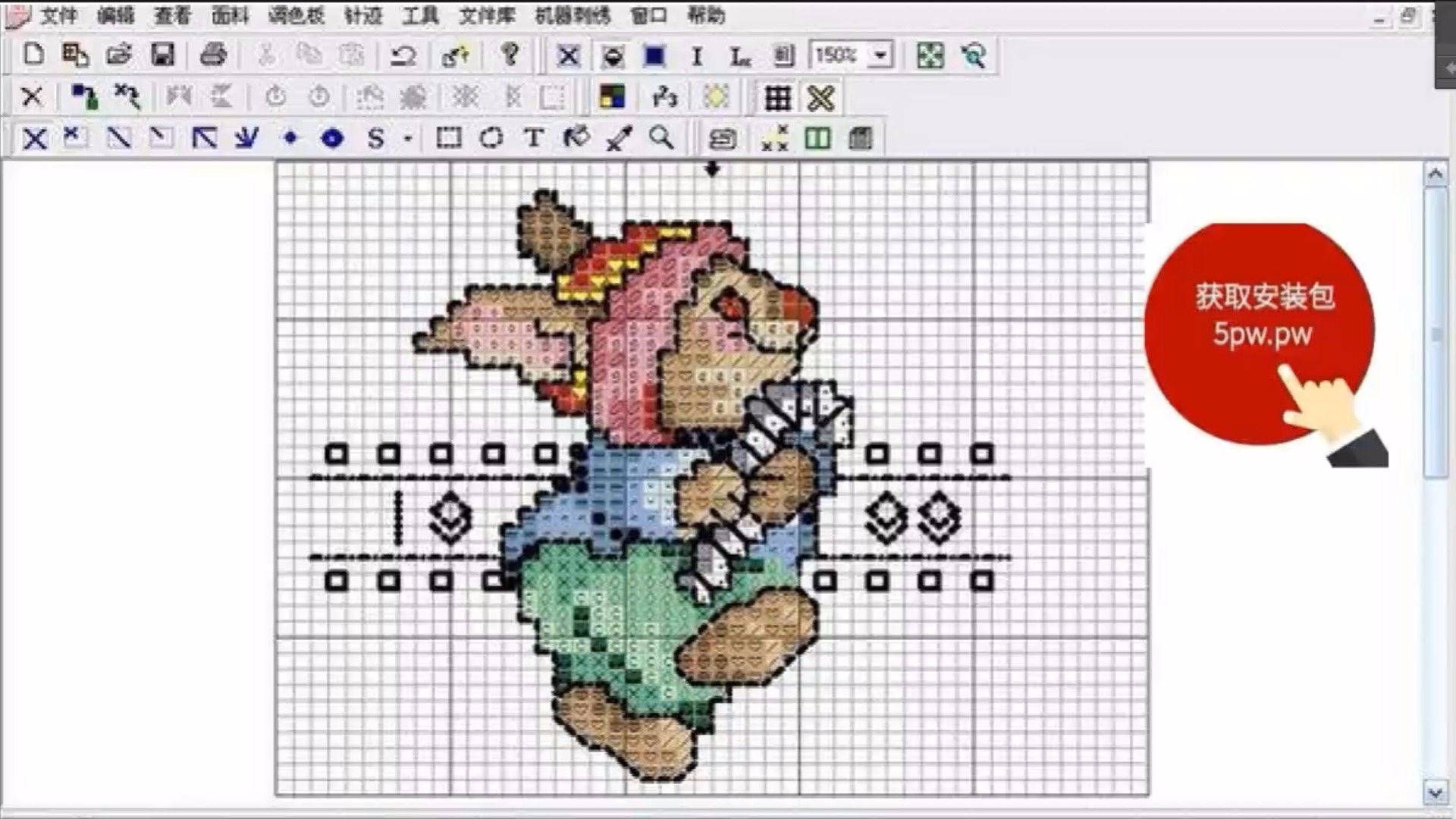Toggle solid color block view
Image resolution: width=1456 pixels, height=819 pixels.
click(654, 55)
